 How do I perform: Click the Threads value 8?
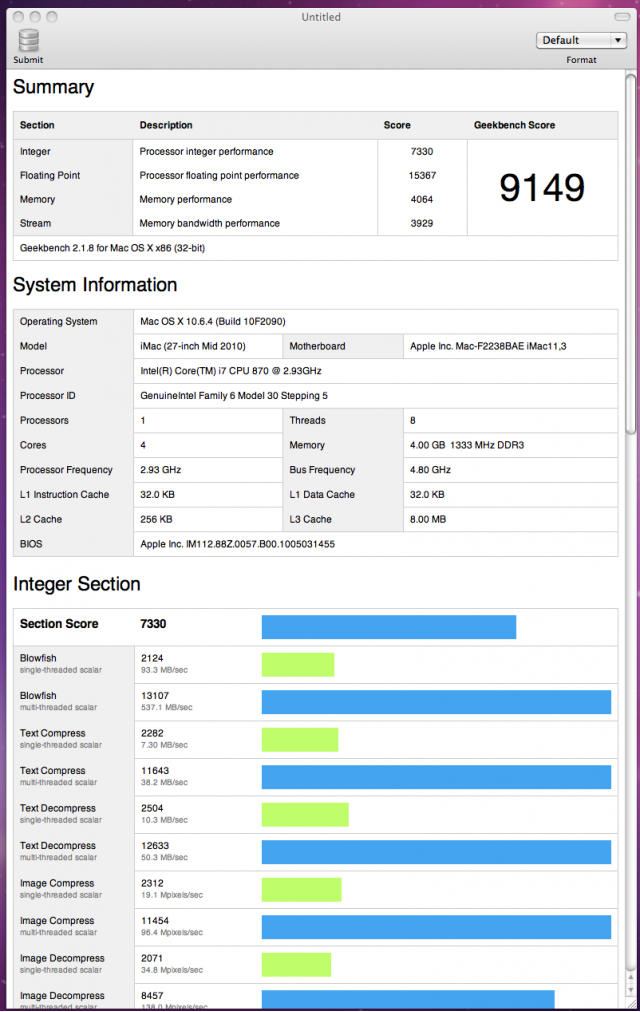click(x=413, y=420)
